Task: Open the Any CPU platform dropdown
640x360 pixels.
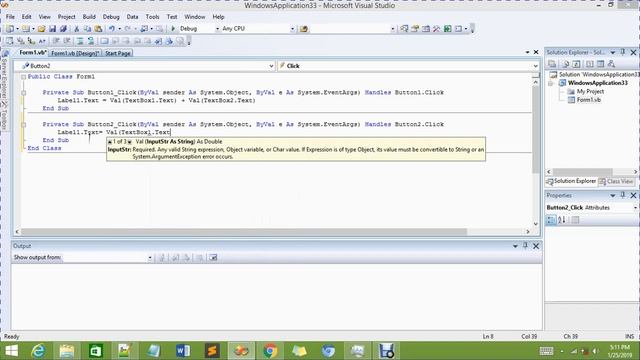Action: coord(292,29)
